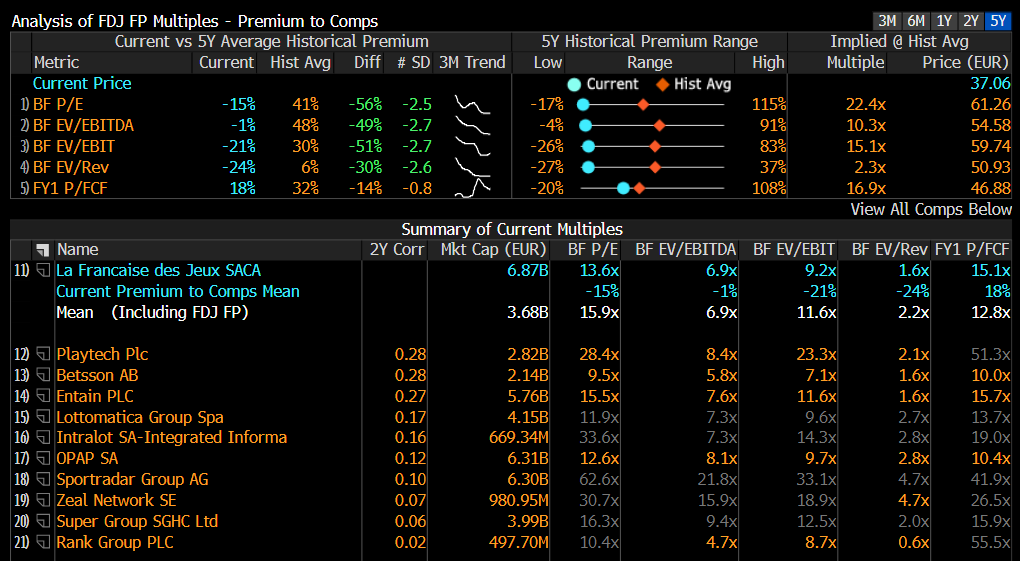Click the row icon beside Entain PLC

coord(43,396)
